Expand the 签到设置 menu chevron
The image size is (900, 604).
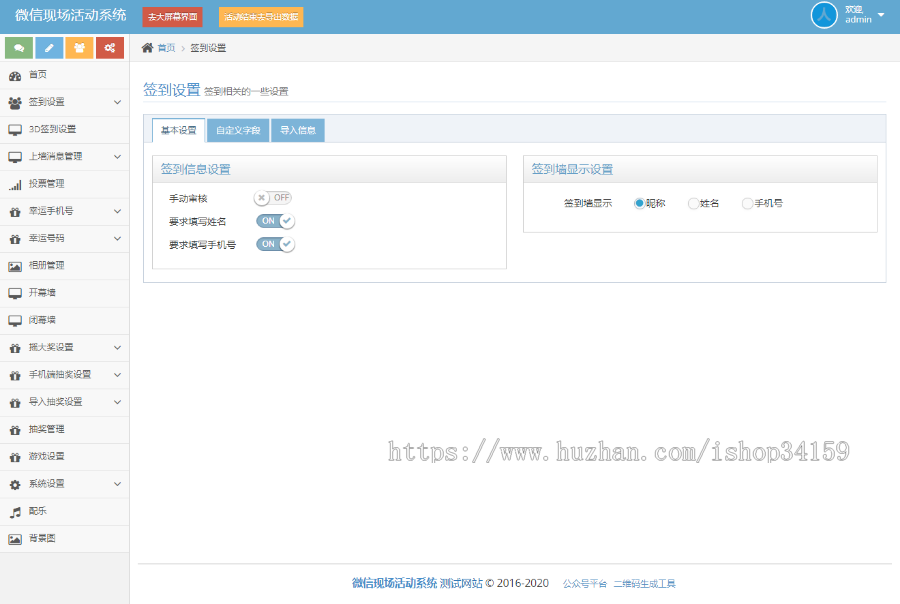(117, 102)
